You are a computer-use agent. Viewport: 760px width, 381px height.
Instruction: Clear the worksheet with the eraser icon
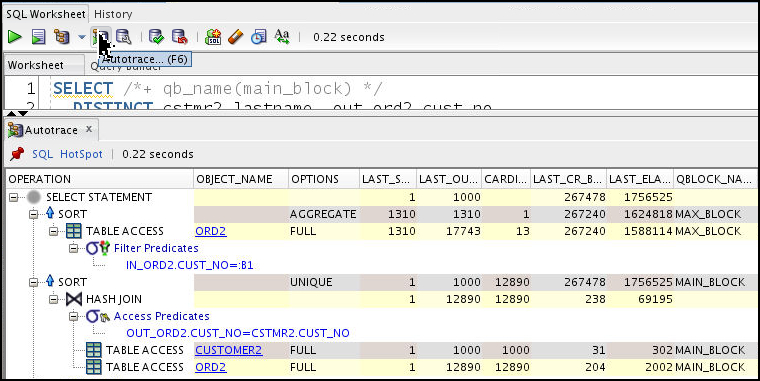pos(235,37)
